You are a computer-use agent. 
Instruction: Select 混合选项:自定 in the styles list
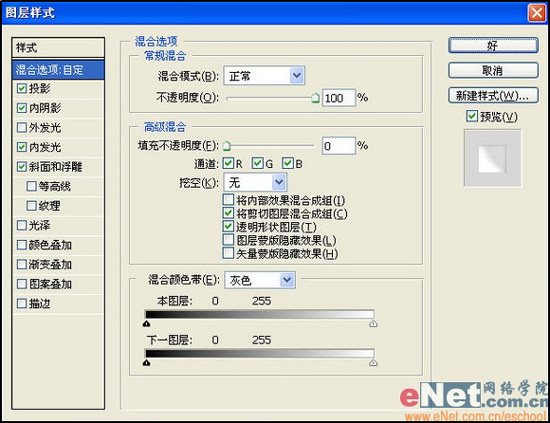58,70
